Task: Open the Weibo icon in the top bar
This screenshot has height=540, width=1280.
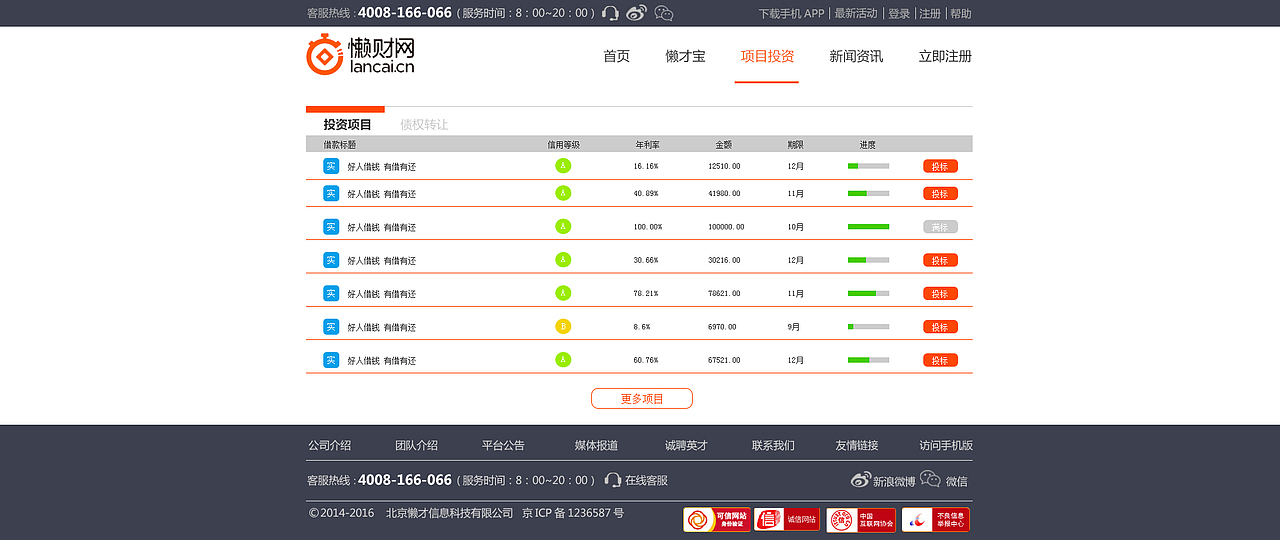Action: pyautogui.click(x=637, y=13)
